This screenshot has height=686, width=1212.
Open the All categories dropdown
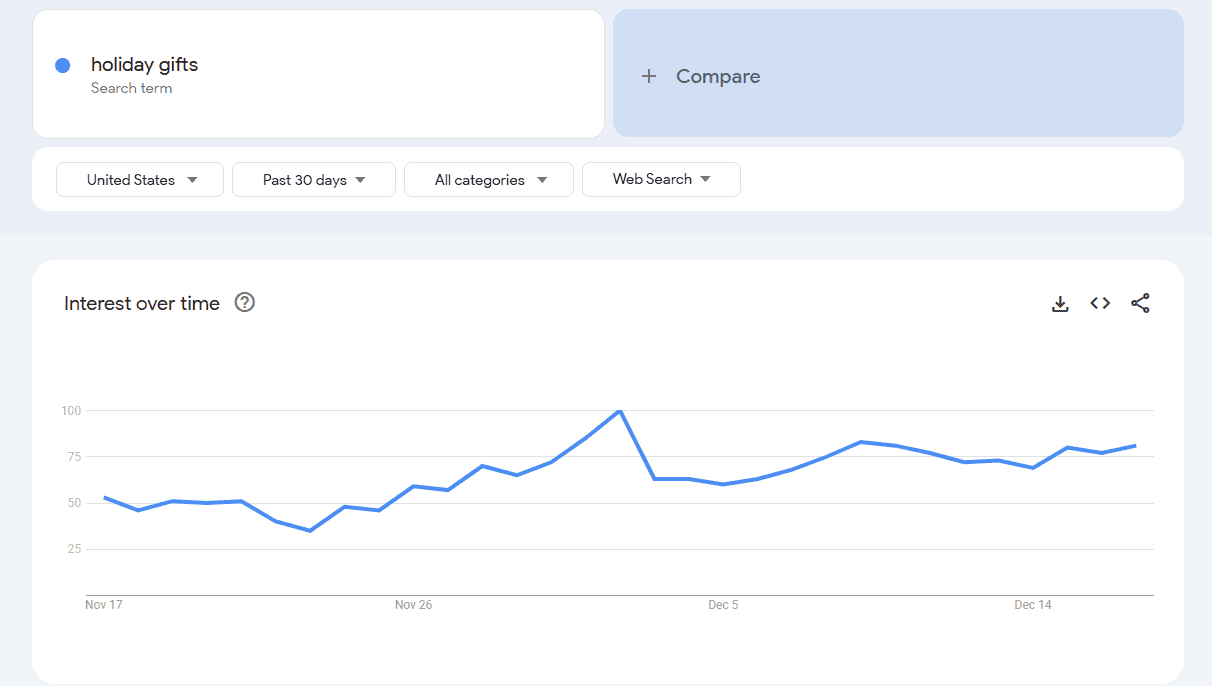point(488,179)
